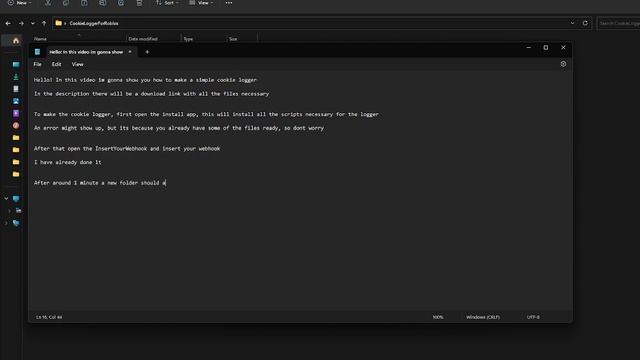Screen dimensions: 640x360
Task: Click the Cut icon in Explorer toolbar
Action: coord(48,3)
